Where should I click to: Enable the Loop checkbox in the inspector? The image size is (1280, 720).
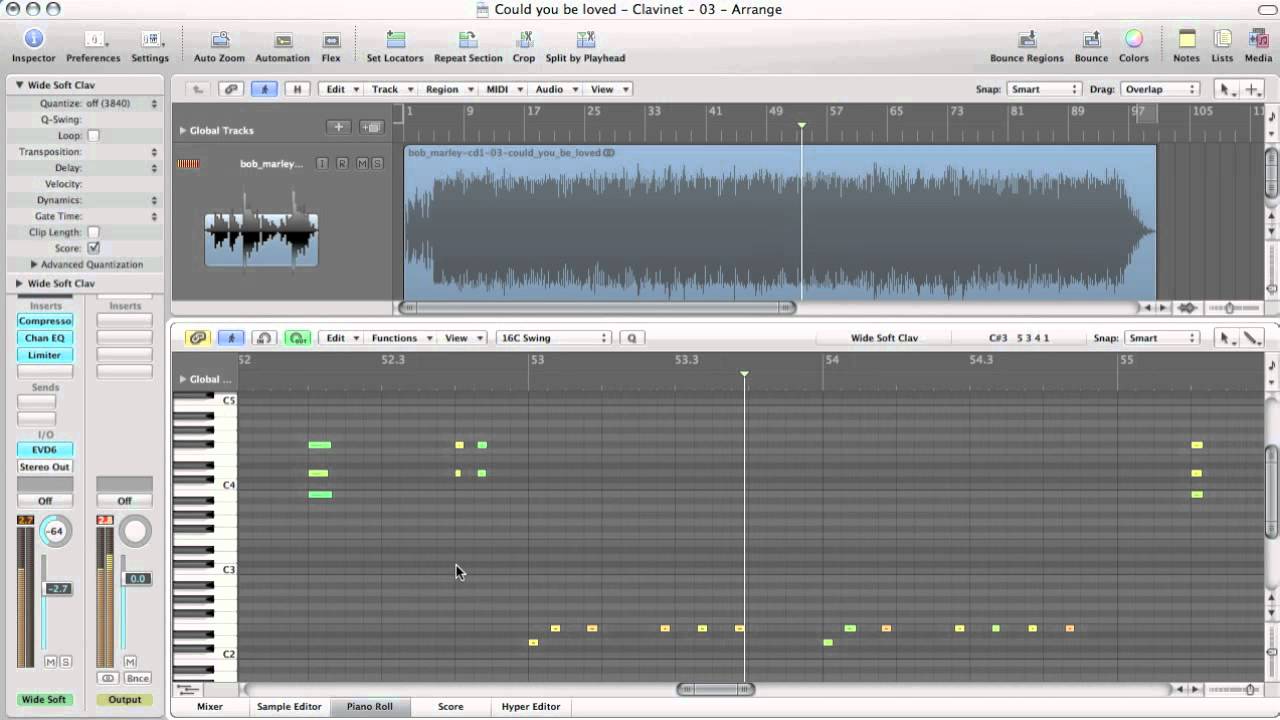pos(93,136)
